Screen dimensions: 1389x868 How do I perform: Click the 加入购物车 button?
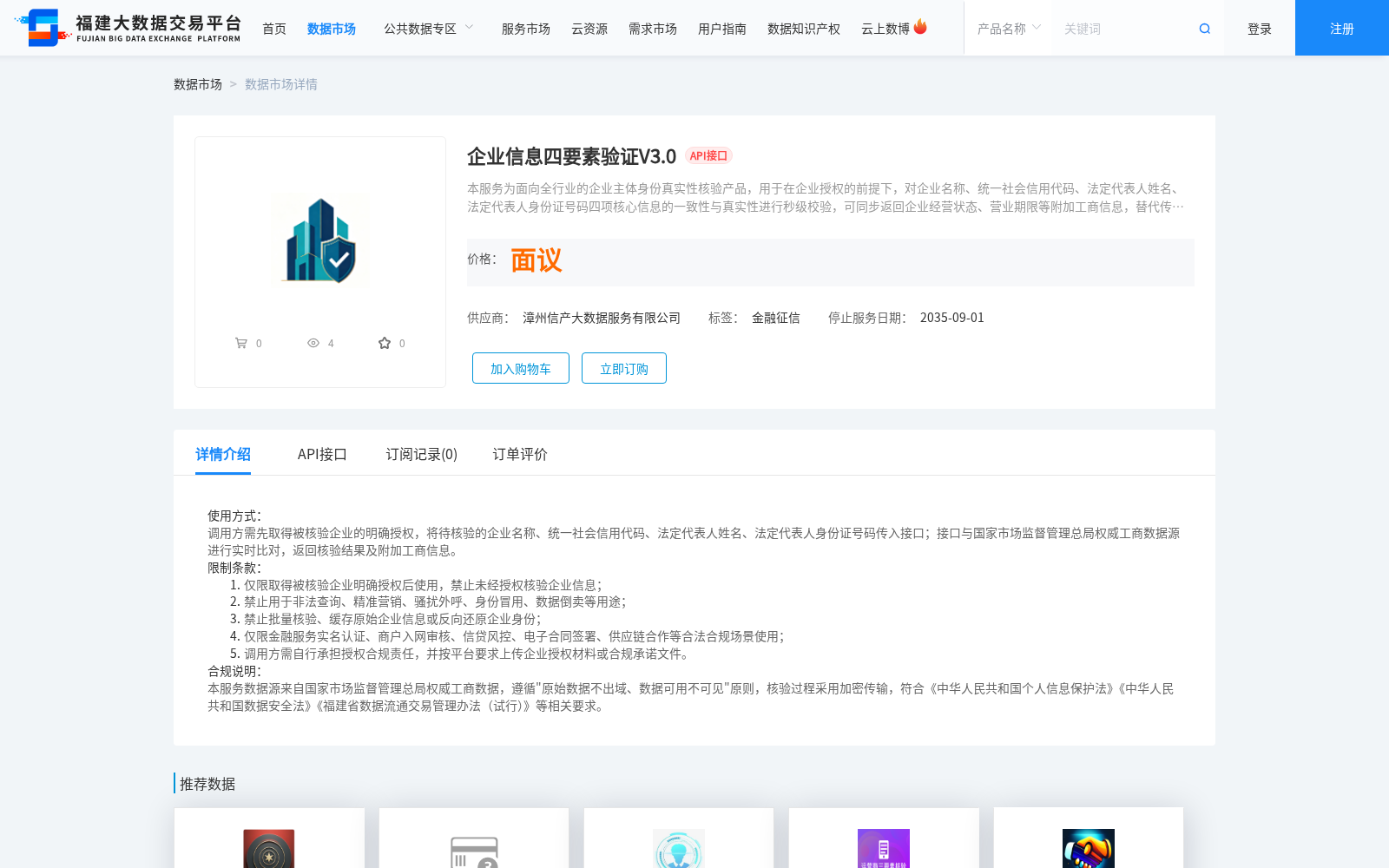pos(521,368)
